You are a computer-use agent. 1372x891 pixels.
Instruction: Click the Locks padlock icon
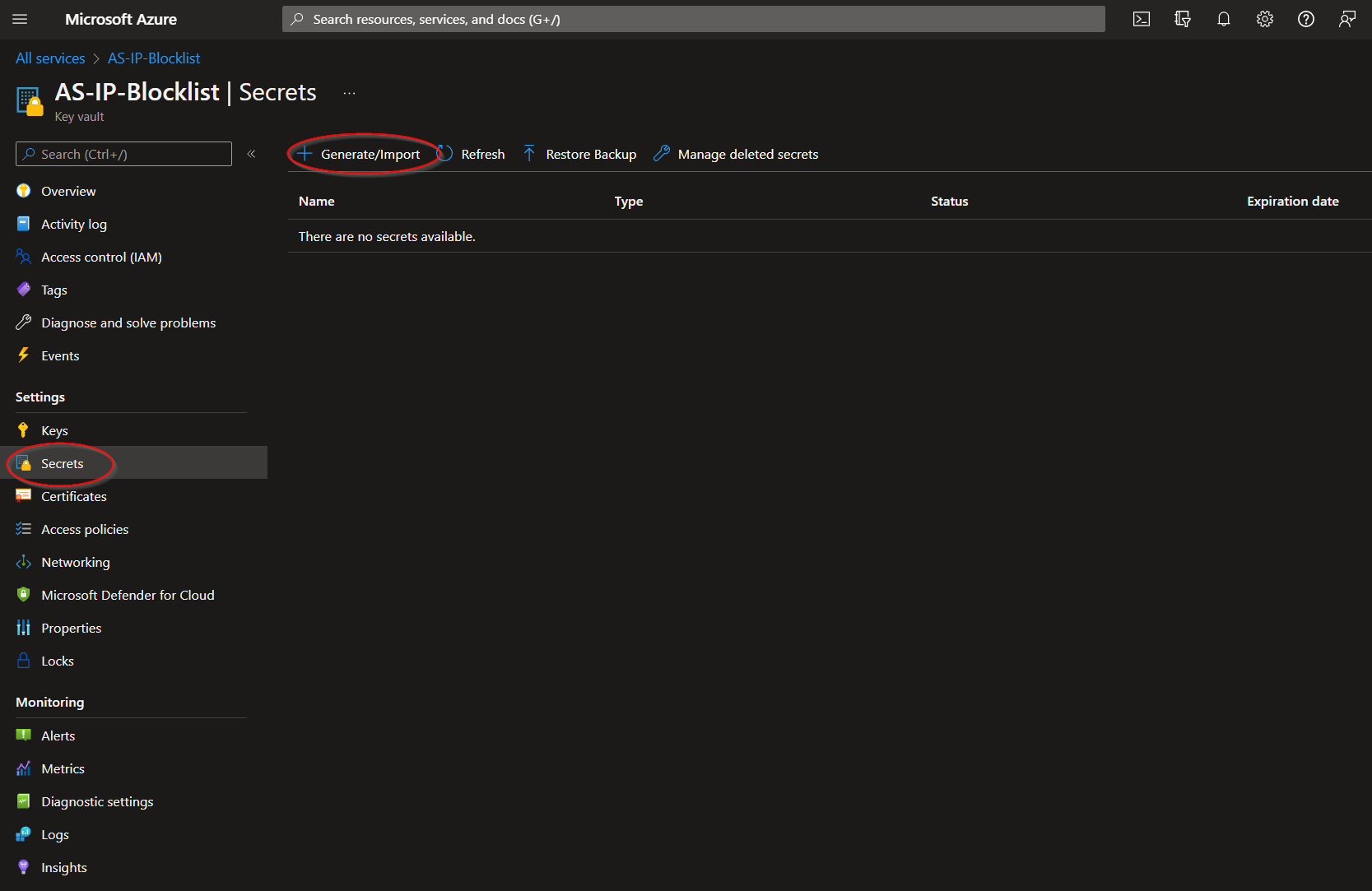point(24,661)
